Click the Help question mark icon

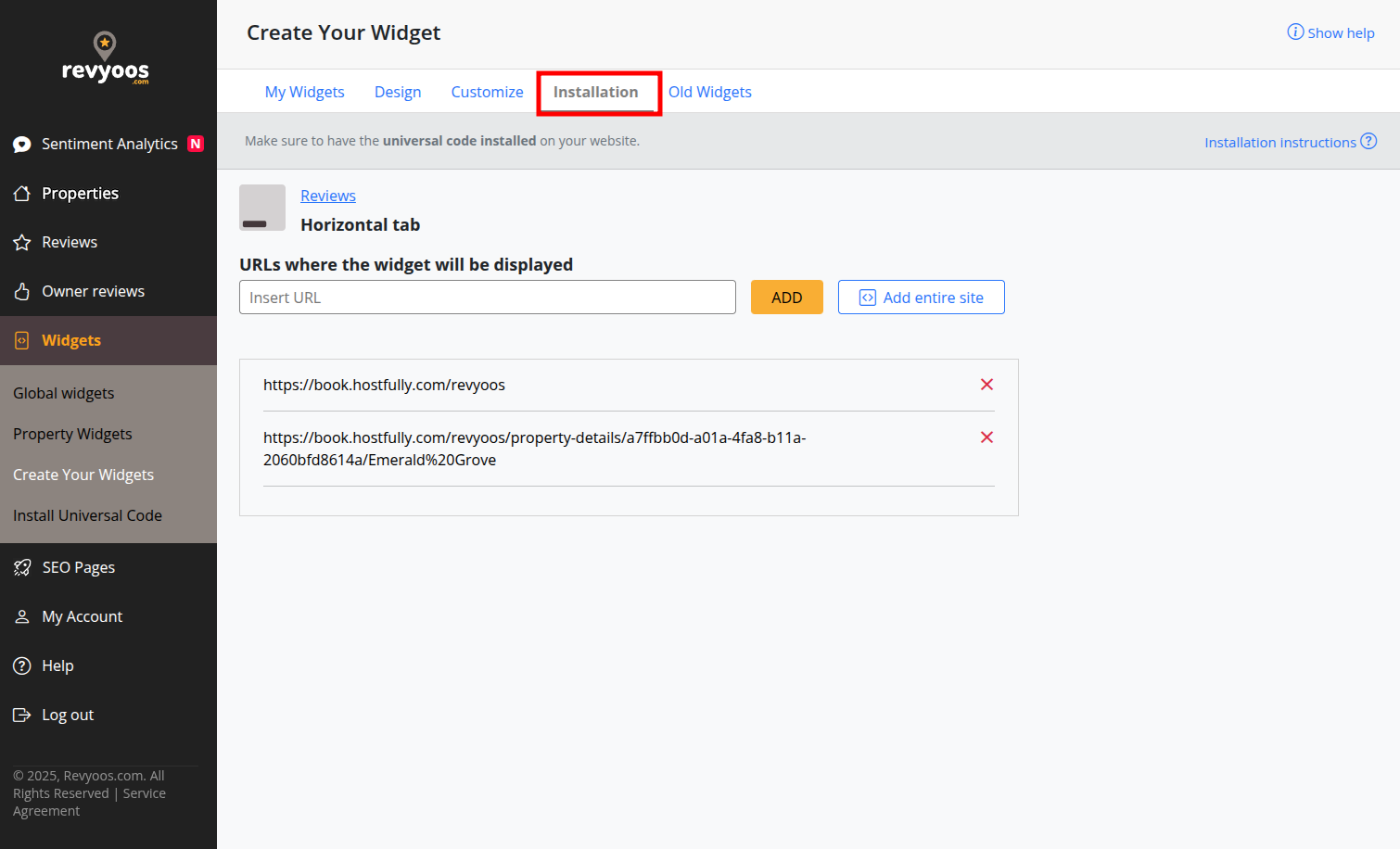22,665
